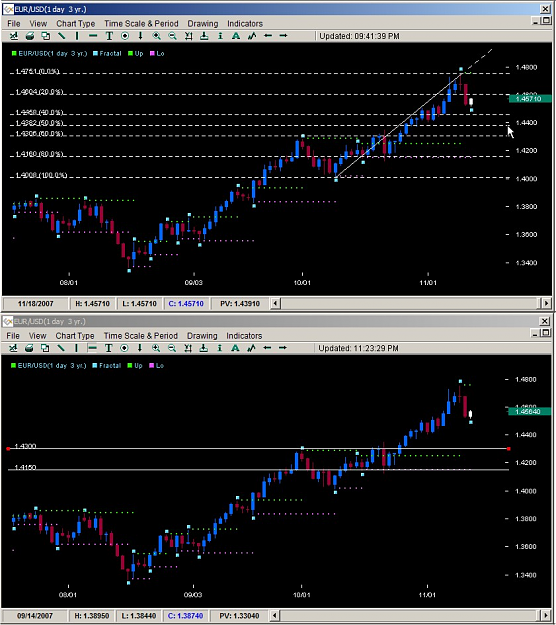The width and height of the screenshot is (556, 625).
Task: Open the View menu in the lower window
Action: 37,336
